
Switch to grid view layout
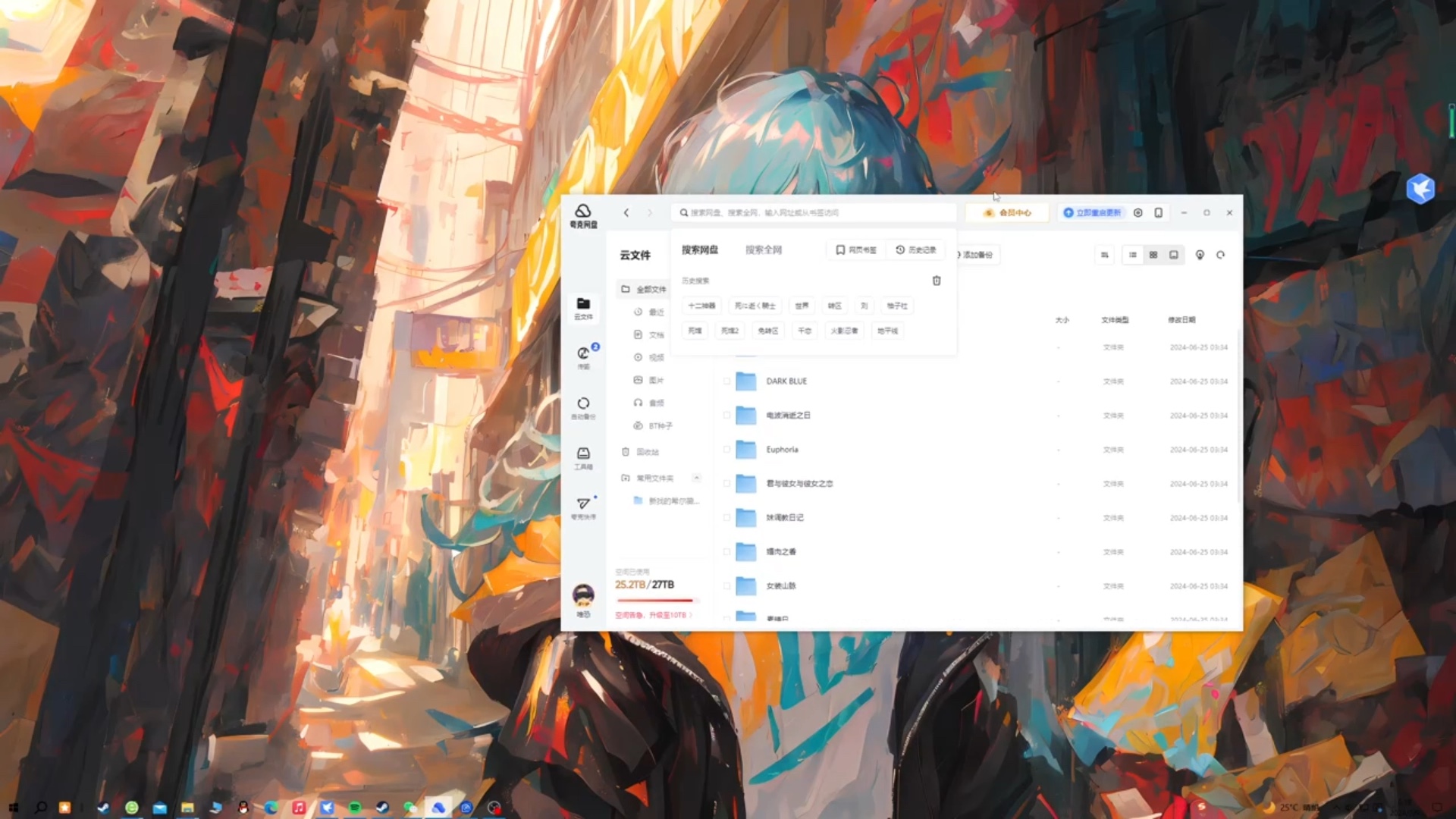[1153, 255]
